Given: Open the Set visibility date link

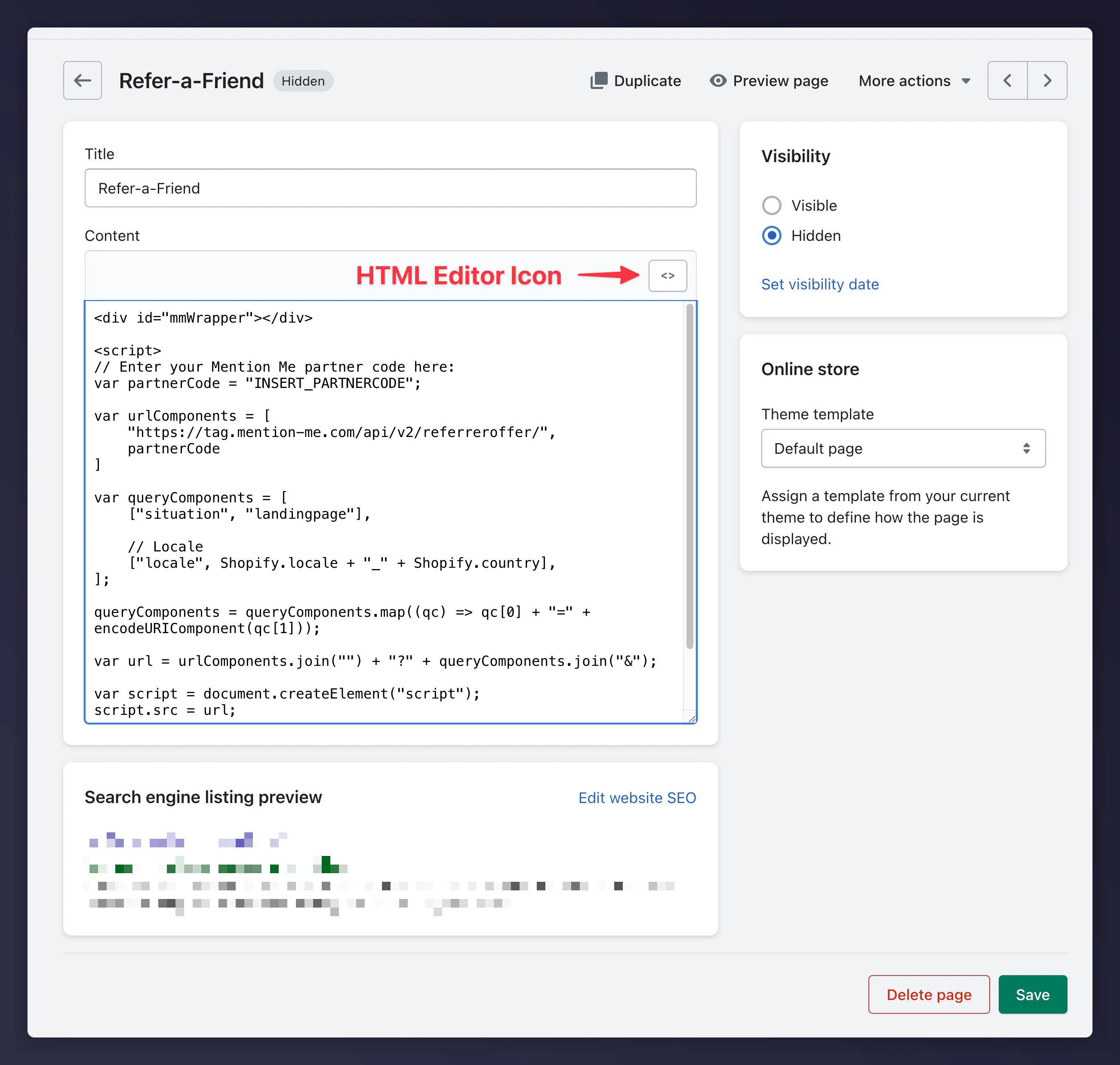Looking at the screenshot, I should 820,284.
